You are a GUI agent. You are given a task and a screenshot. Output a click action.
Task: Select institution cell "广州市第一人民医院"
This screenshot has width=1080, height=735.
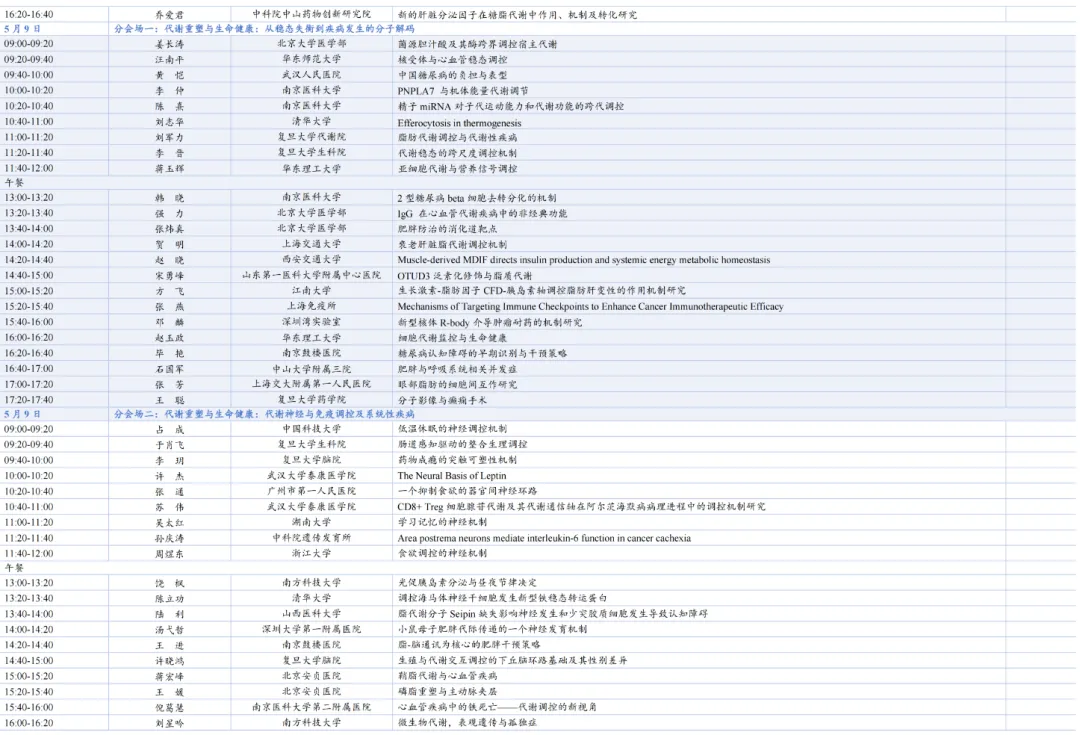(x=311, y=490)
